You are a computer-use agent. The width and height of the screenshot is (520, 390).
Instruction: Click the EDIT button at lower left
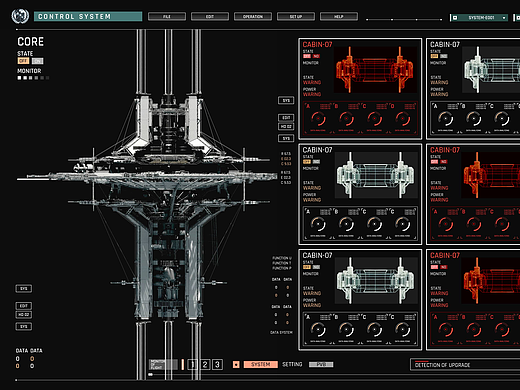pos(24,306)
